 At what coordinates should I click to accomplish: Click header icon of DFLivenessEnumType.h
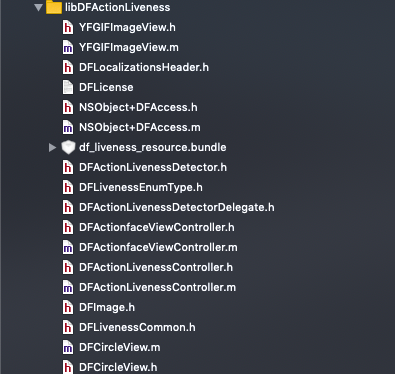68,187
